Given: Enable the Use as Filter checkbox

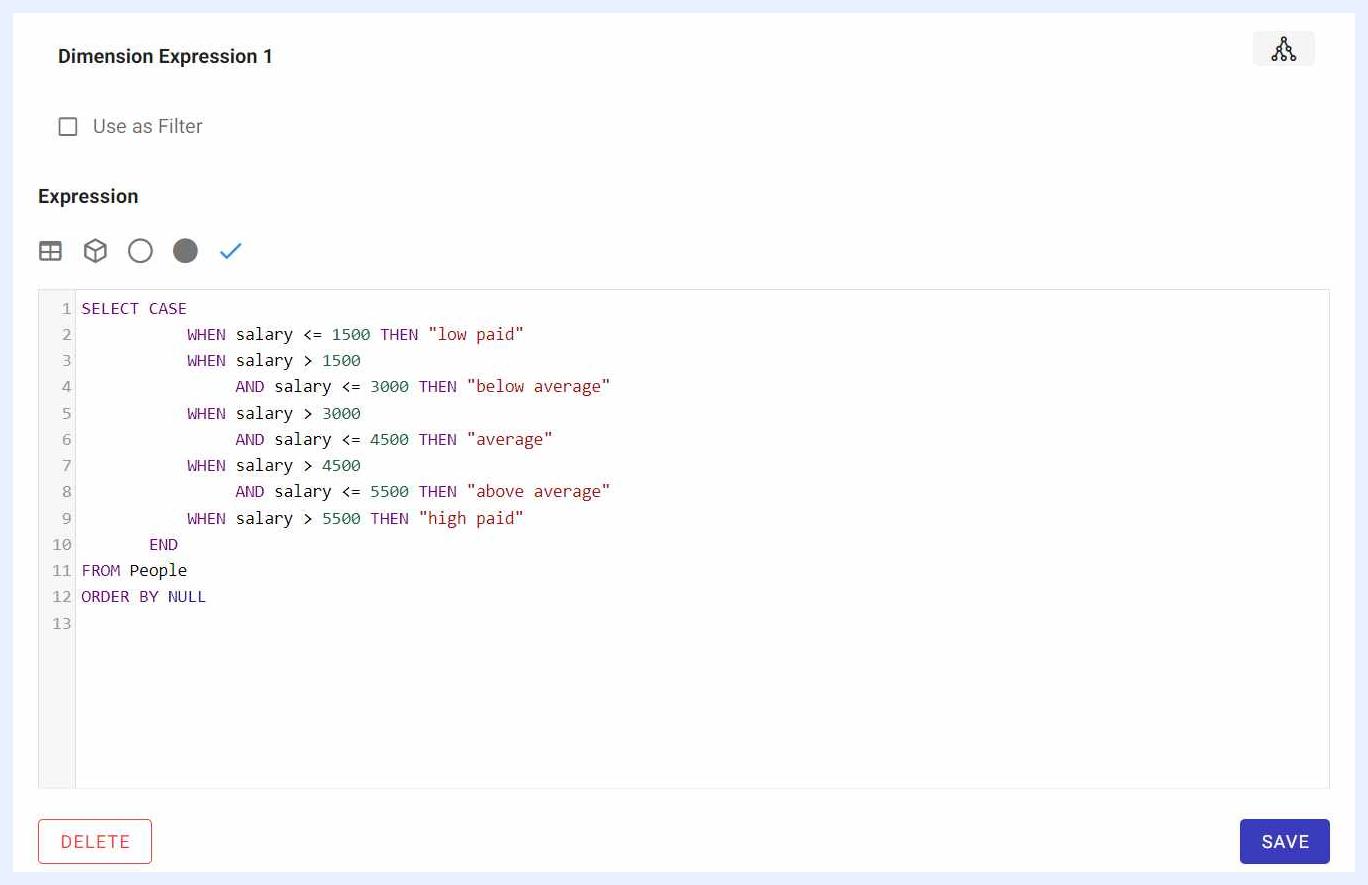Looking at the screenshot, I should tap(68, 127).
